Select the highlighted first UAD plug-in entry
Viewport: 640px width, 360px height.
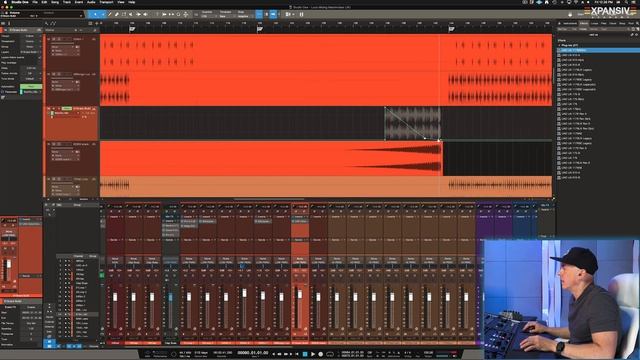(598, 50)
